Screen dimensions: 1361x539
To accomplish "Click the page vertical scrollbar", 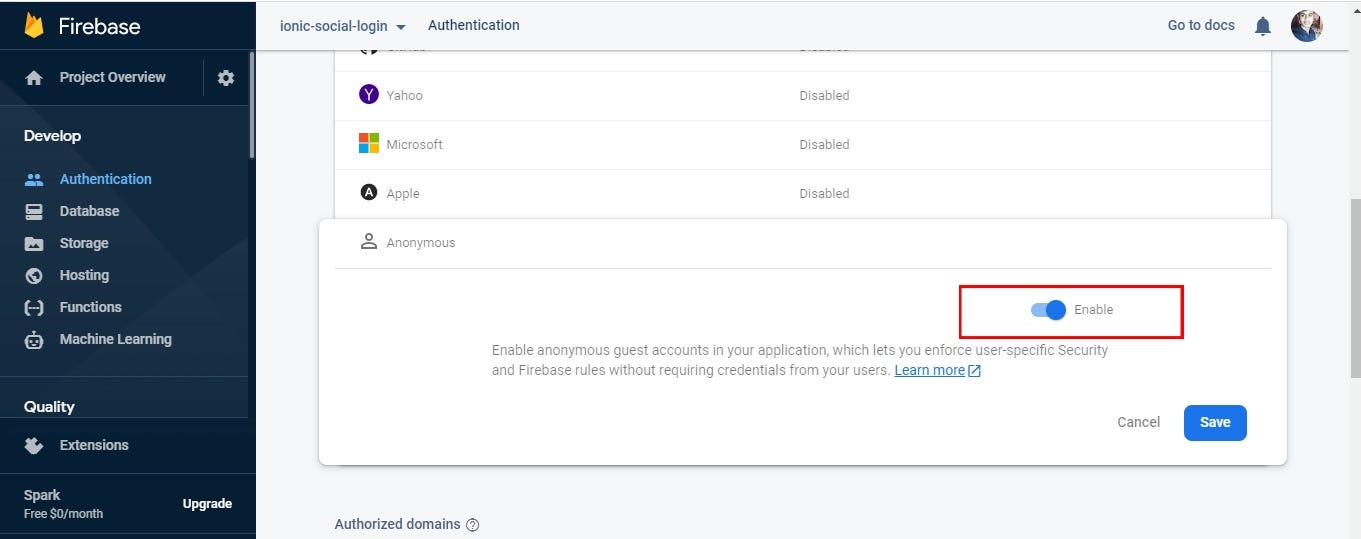I will click(x=1354, y=288).
